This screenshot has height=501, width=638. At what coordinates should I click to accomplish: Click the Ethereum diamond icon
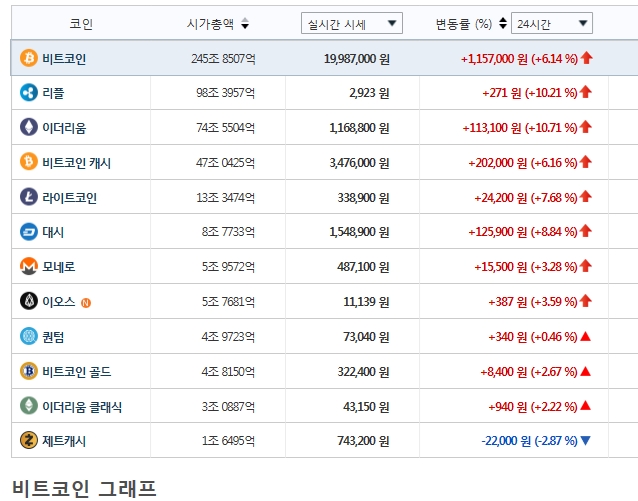coord(29,127)
